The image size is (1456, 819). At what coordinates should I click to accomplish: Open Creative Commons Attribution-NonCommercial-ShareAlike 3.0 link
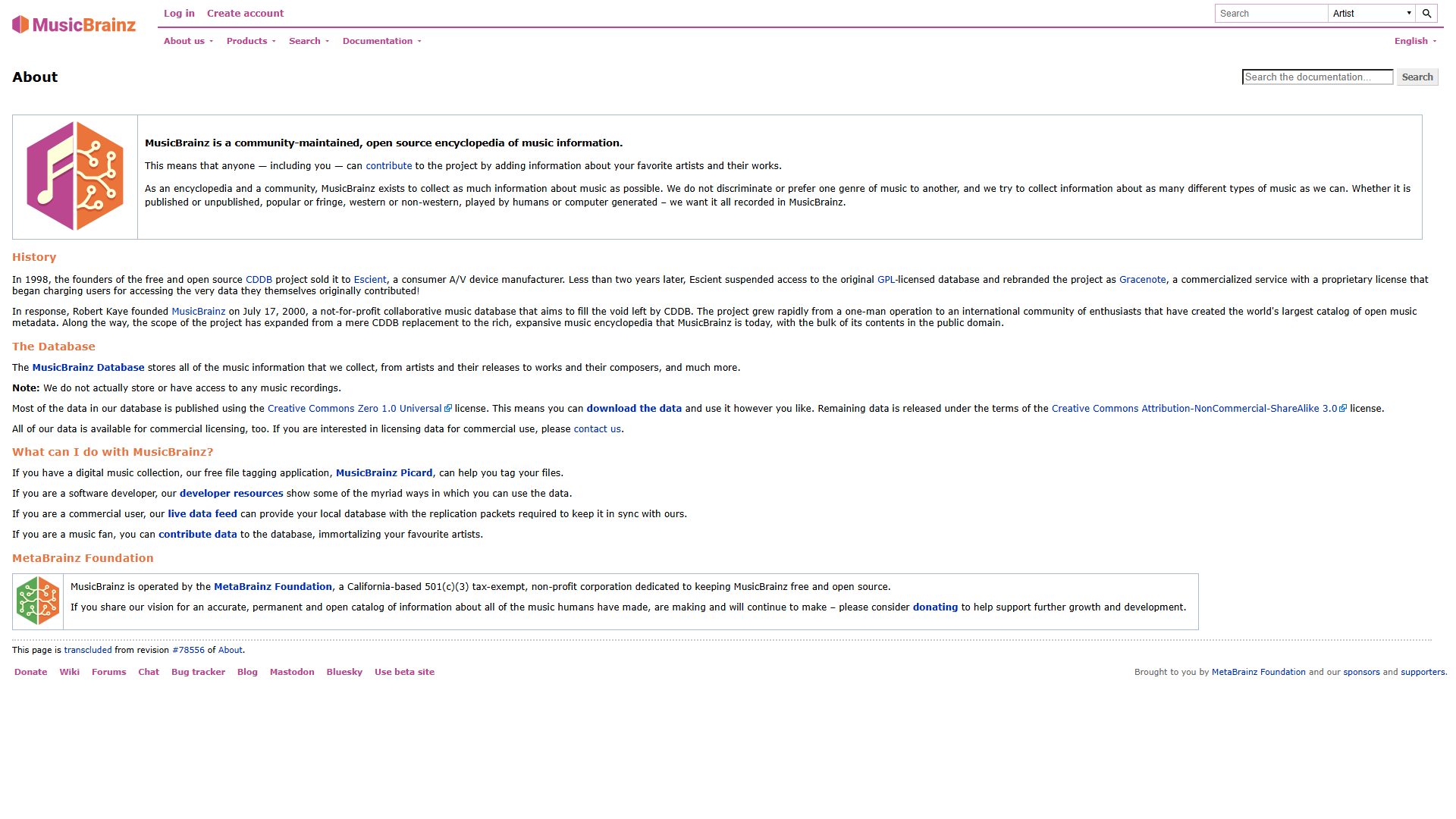pos(1199,409)
